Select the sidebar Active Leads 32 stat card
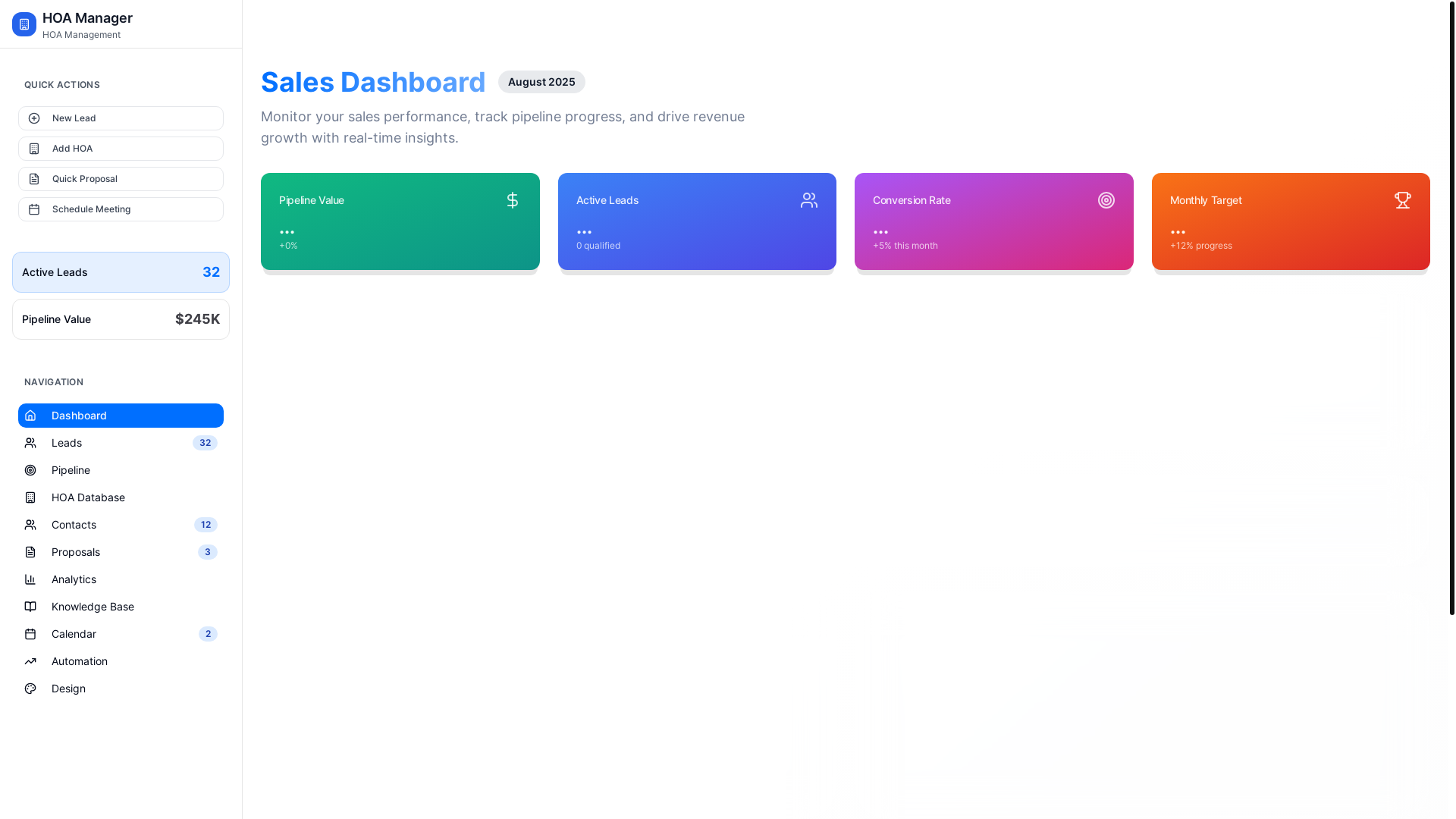 [121, 272]
